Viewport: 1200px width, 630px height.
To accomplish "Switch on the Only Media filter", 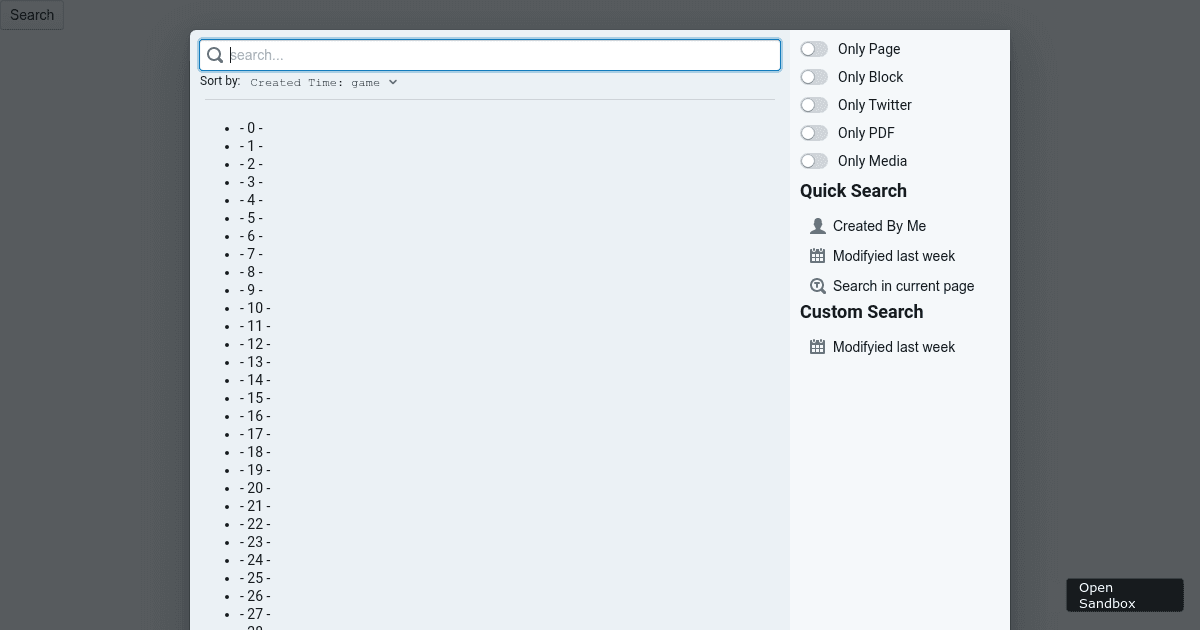I will tap(814, 160).
